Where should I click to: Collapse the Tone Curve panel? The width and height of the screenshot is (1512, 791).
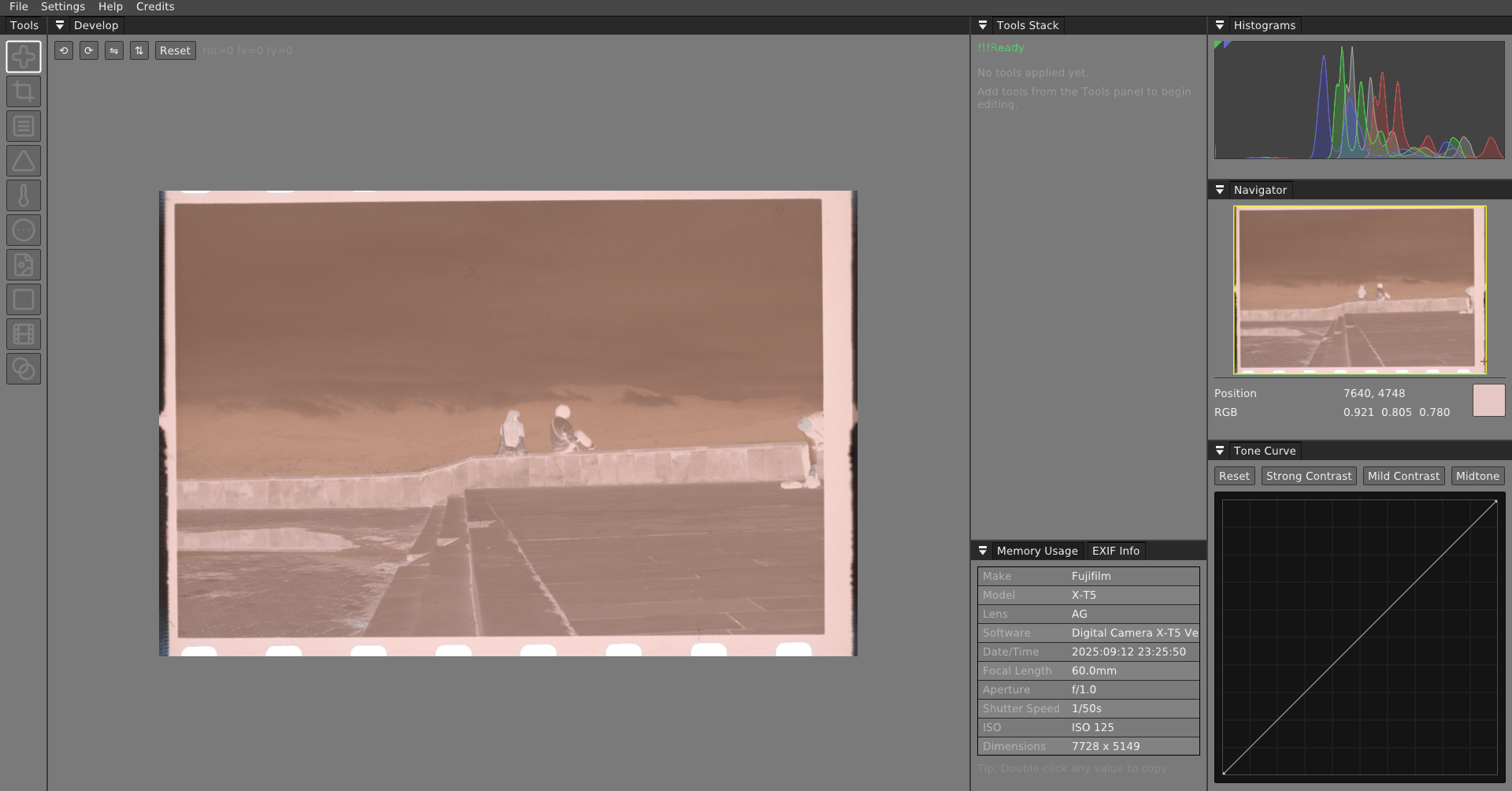tap(1220, 450)
